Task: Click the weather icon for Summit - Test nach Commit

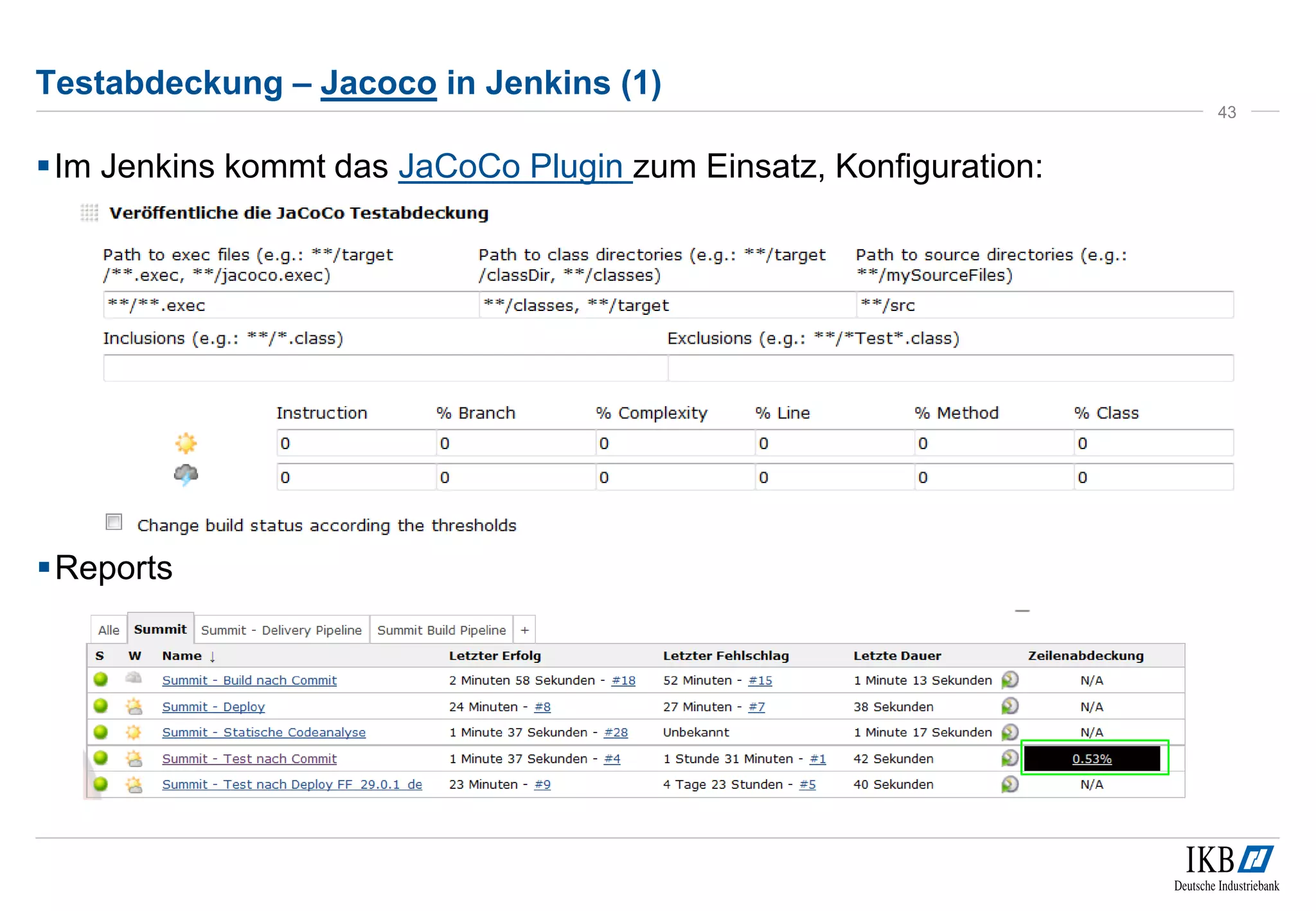Action: point(134,758)
